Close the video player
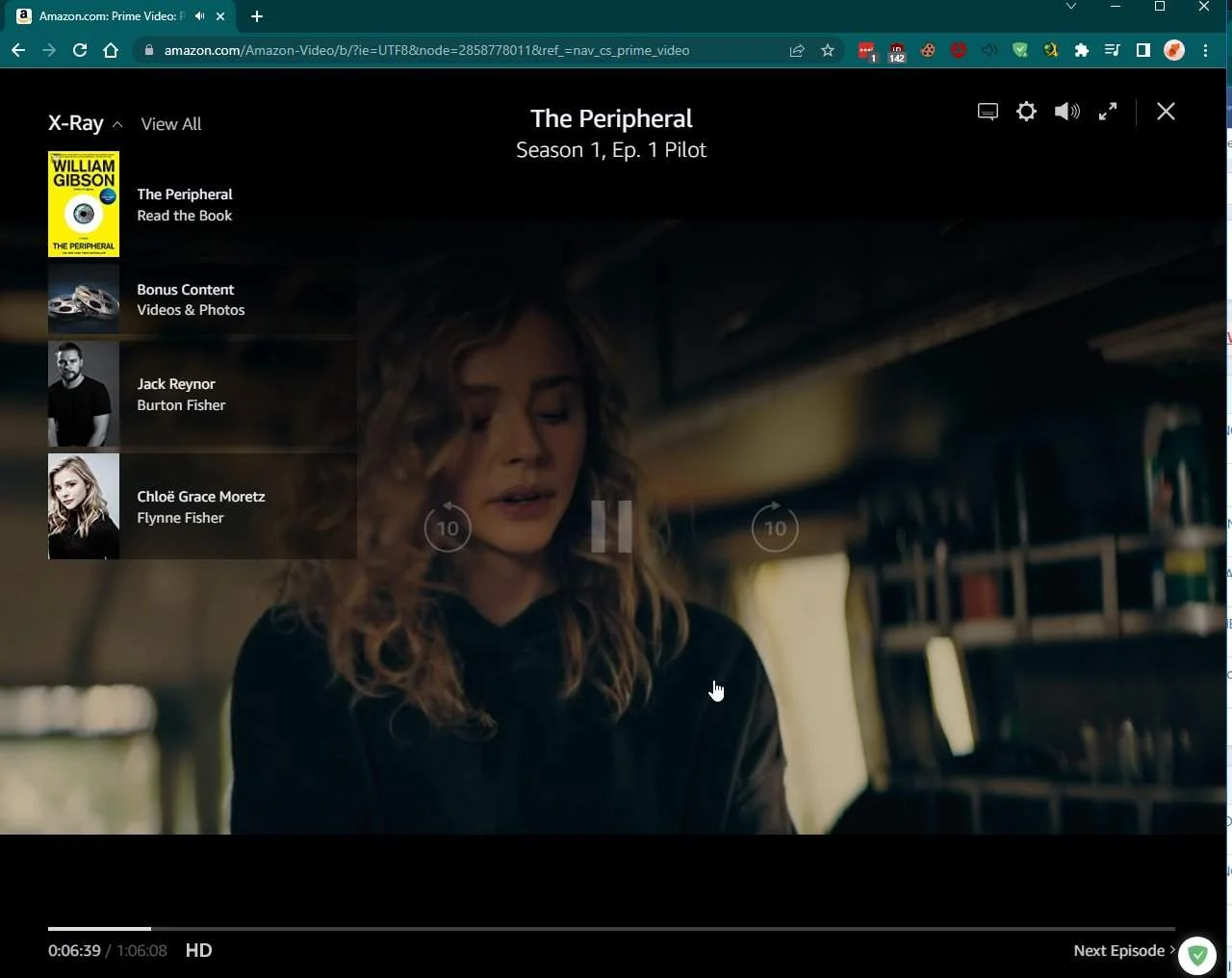This screenshot has height=978, width=1232. point(1166,112)
